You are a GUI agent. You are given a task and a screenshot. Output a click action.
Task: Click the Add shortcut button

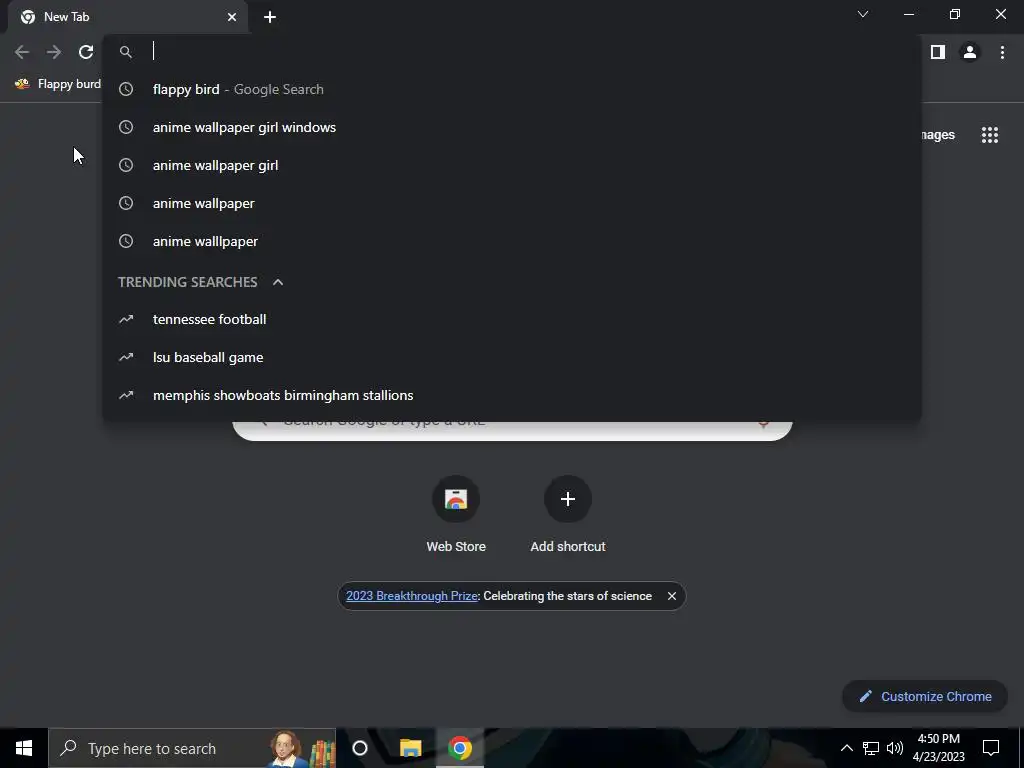pyautogui.click(x=568, y=516)
